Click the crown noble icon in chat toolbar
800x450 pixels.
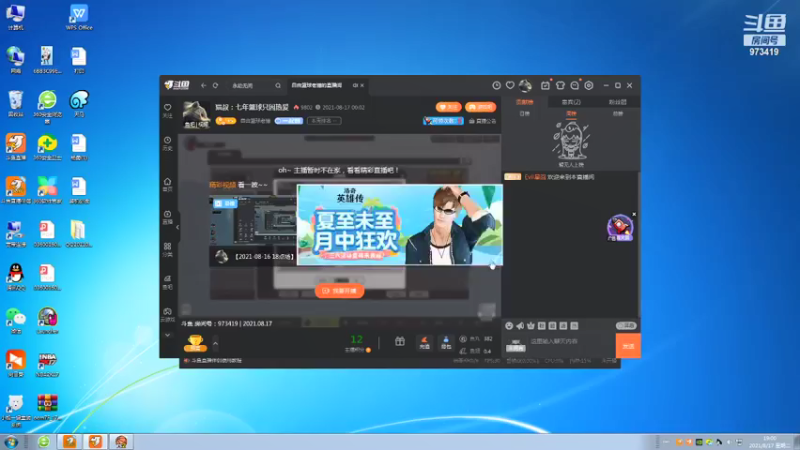point(531,326)
